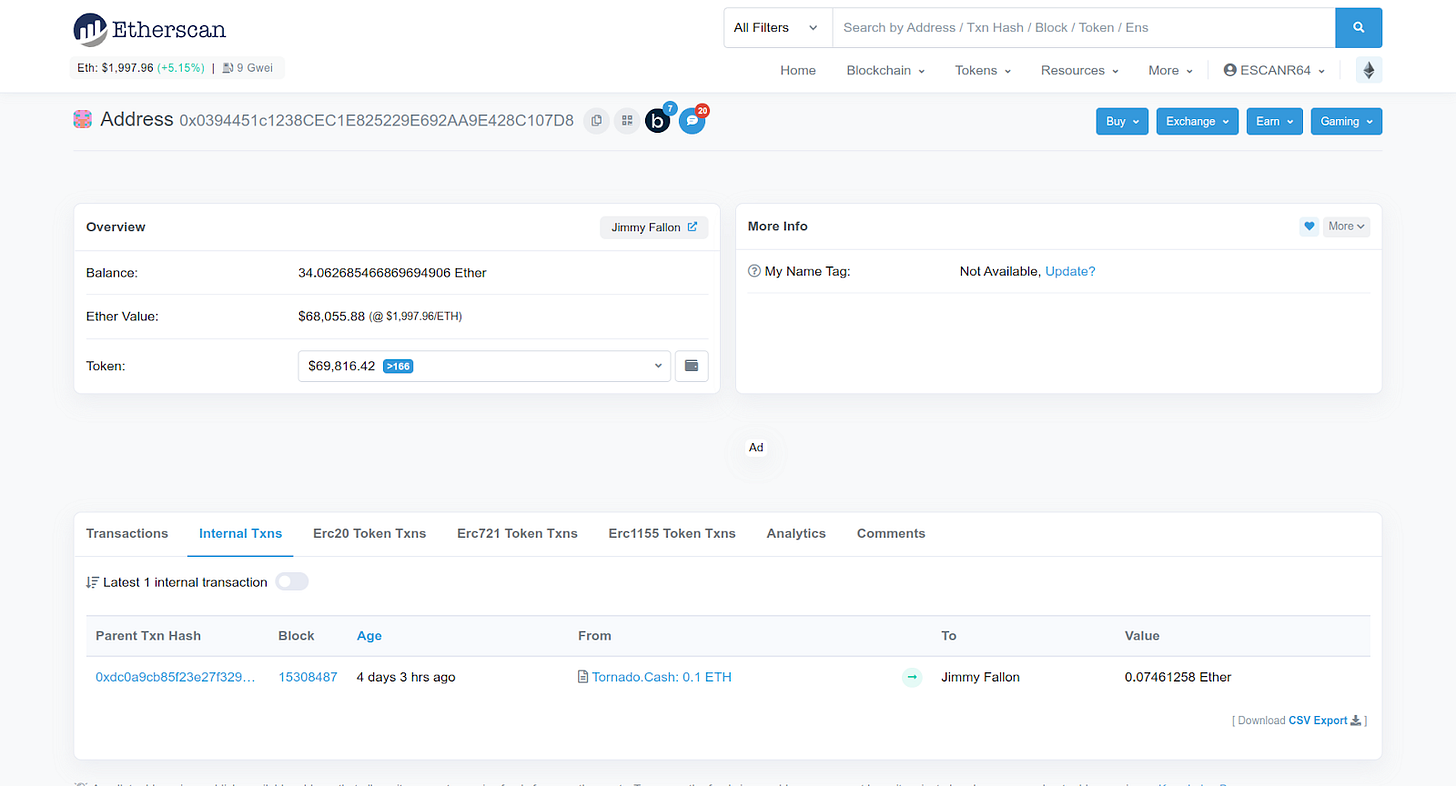This screenshot has width=1456, height=786.
Task: Click the Ad label badge
Action: click(756, 447)
